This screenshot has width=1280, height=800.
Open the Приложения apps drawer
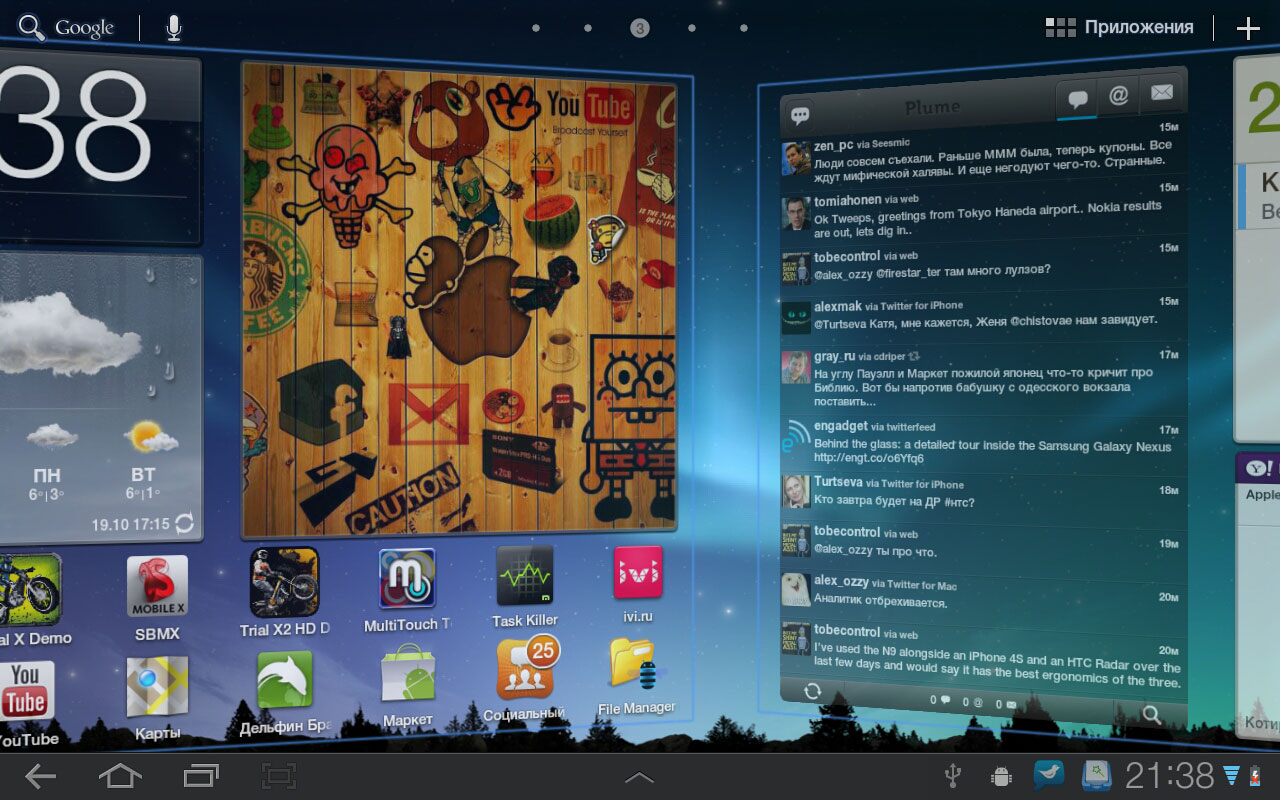[1119, 28]
